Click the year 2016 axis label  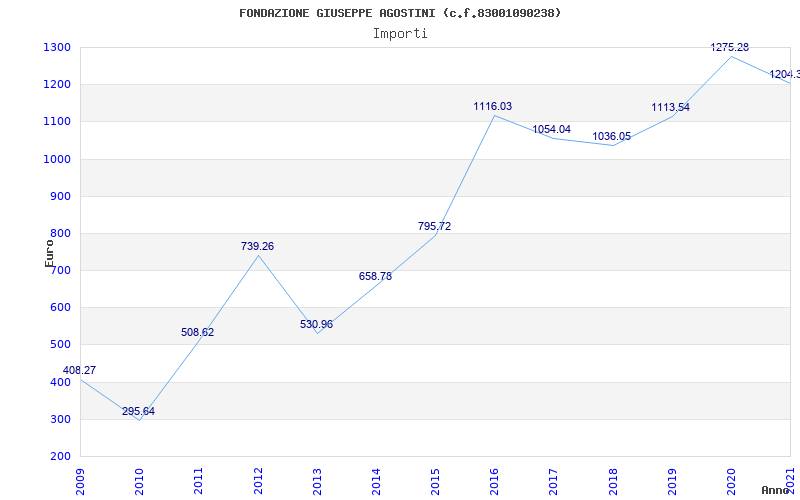495,481
